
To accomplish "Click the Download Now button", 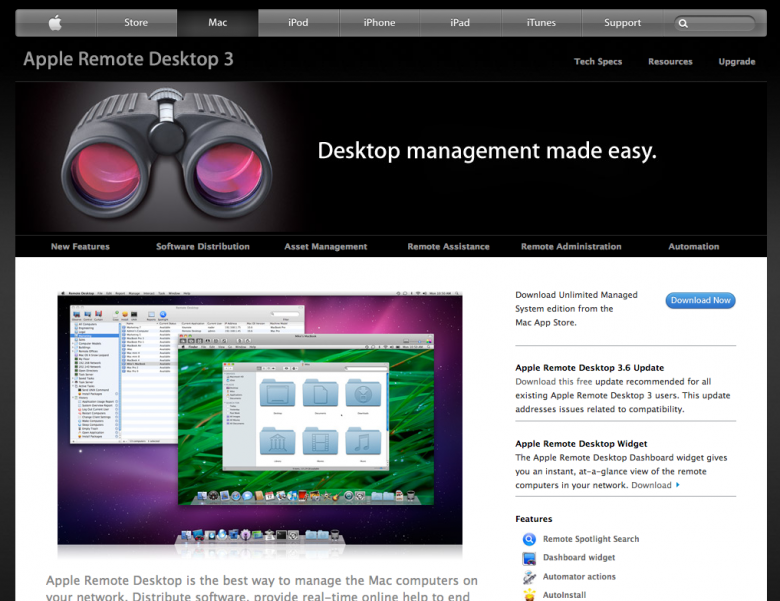I will coord(700,300).
